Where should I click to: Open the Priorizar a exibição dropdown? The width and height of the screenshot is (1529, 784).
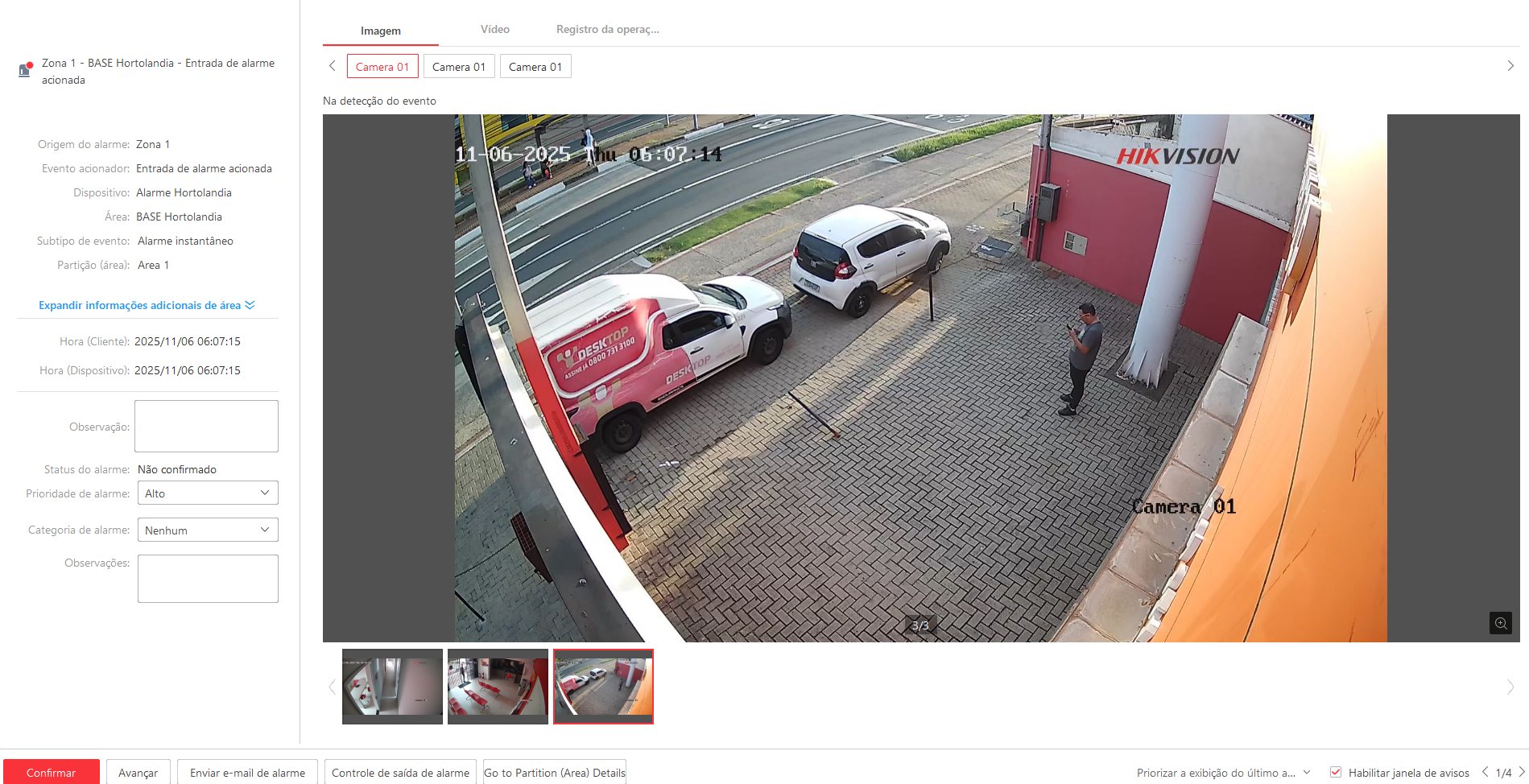(x=1223, y=773)
